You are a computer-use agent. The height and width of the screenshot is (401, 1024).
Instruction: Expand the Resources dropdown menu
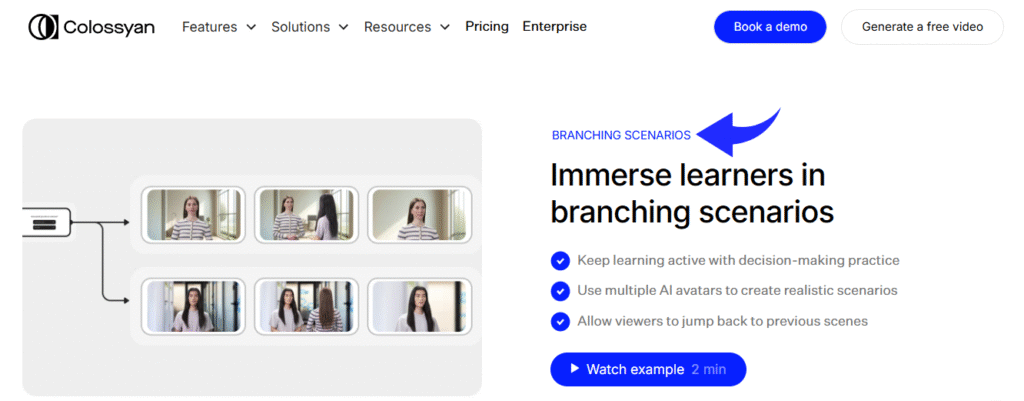(x=406, y=27)
